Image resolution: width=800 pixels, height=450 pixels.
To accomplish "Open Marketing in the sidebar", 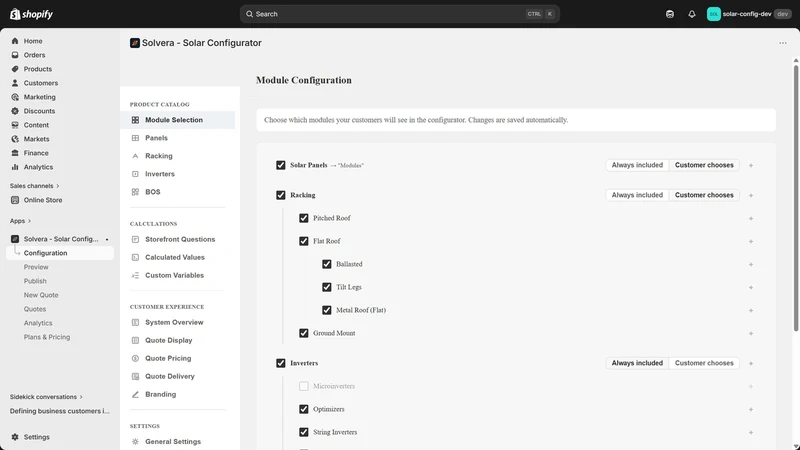I will click(39, 97).
